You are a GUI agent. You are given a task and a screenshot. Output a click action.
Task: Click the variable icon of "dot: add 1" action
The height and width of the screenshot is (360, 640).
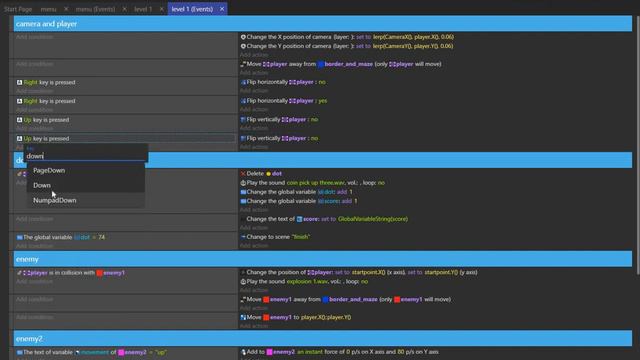[243, 192]
